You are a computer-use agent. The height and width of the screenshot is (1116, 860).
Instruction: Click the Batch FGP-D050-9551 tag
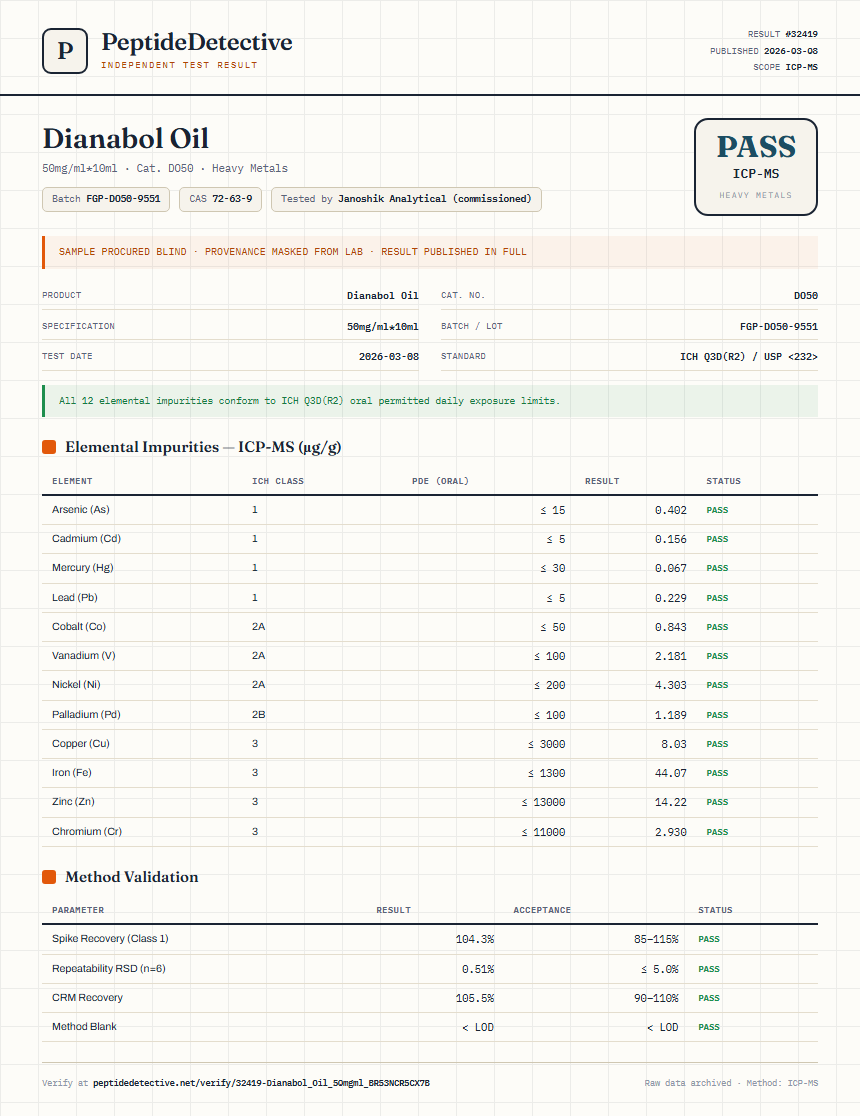point(106,199)
